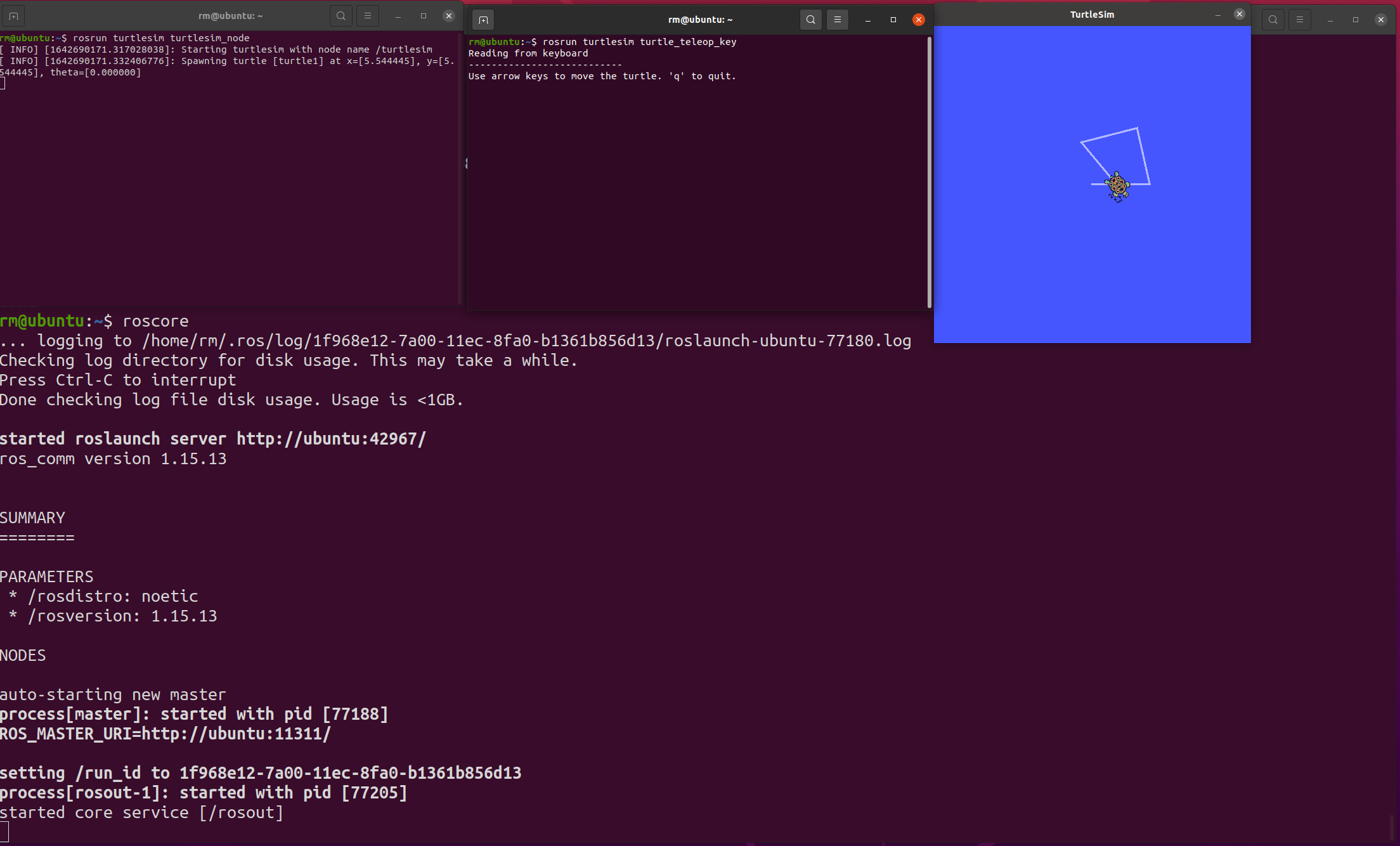Click the turtle_teleop_key terminal scrollbar
The height and width of the screenshot is (846, 1400).
coord(930,171)
